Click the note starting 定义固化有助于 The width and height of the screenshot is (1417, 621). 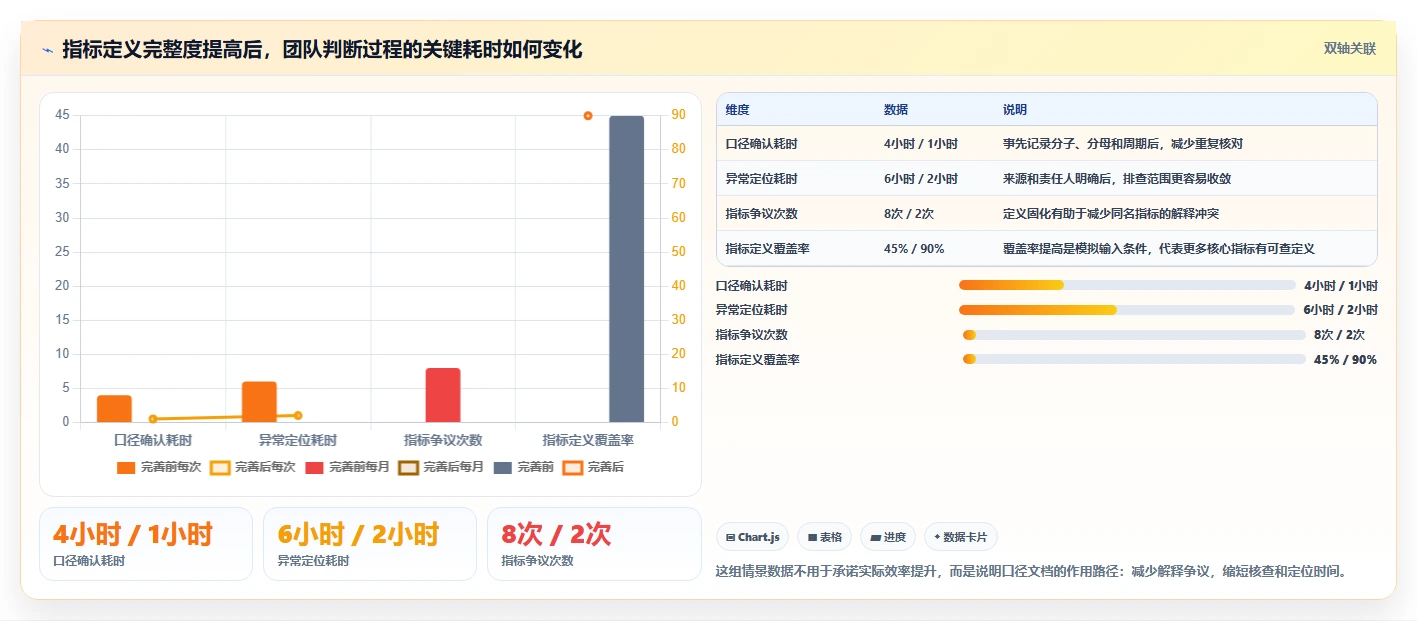coord(1111,214)
